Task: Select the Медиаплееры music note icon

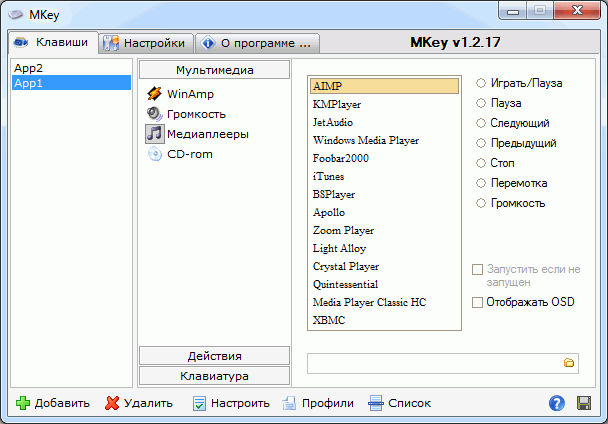Action: coord(155,134)
